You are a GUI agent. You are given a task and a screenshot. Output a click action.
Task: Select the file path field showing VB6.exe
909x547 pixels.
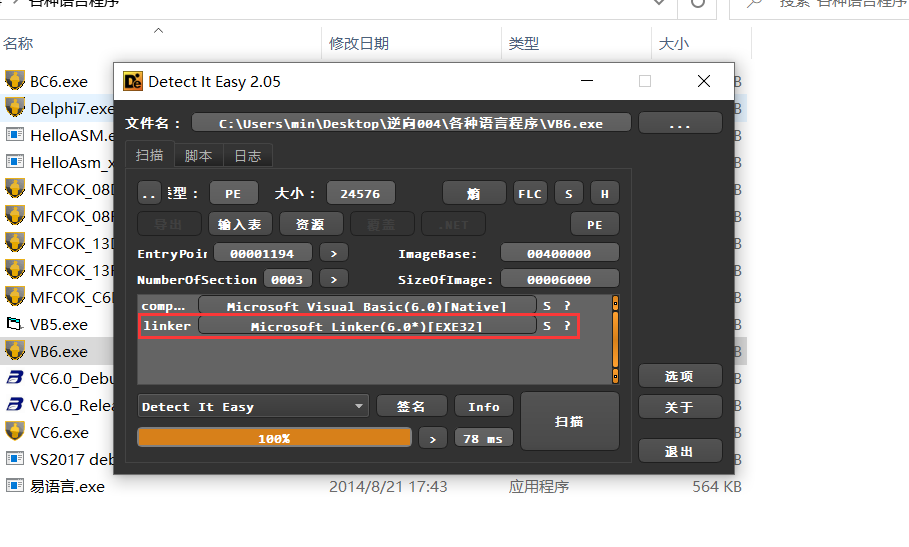(411, 123)
